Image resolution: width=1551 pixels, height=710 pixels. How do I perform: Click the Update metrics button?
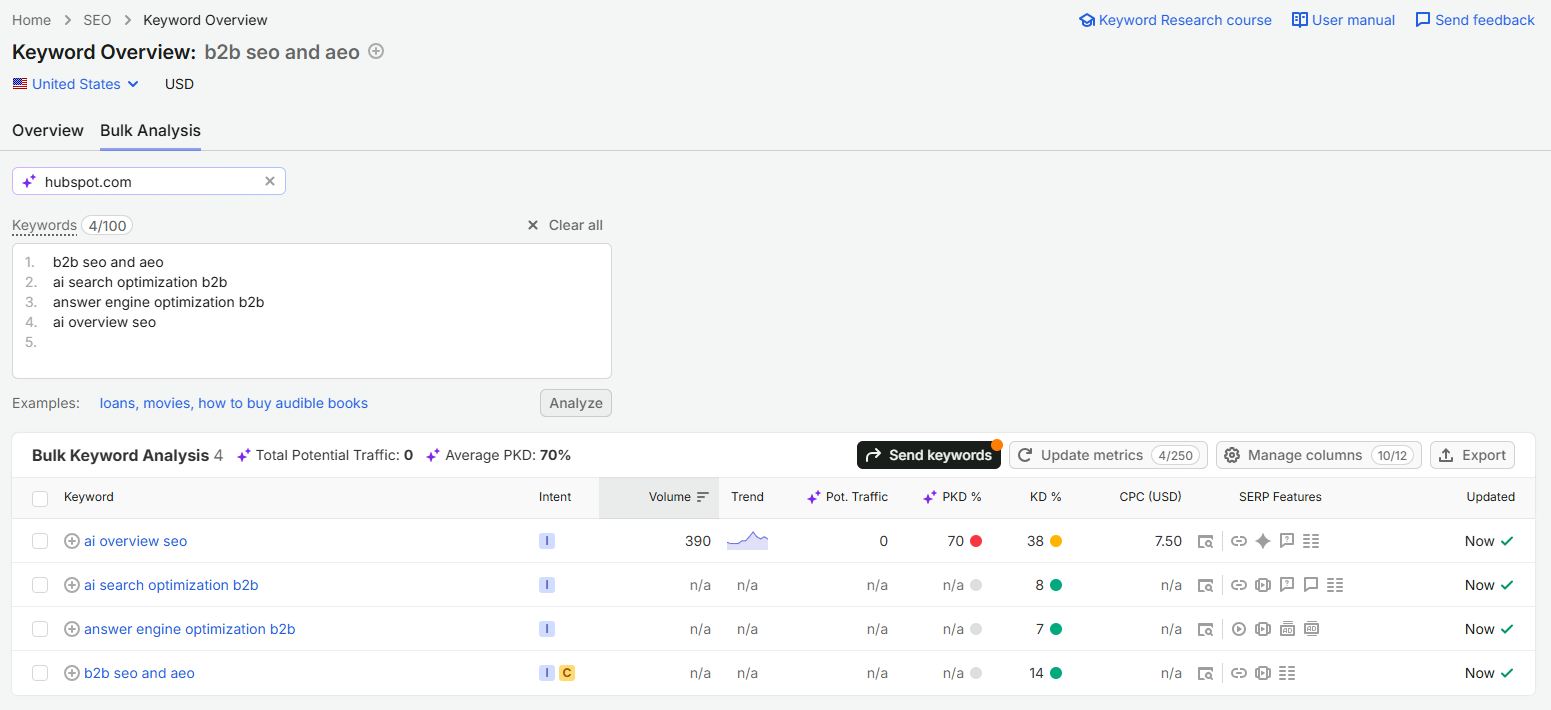(1108, 455)
